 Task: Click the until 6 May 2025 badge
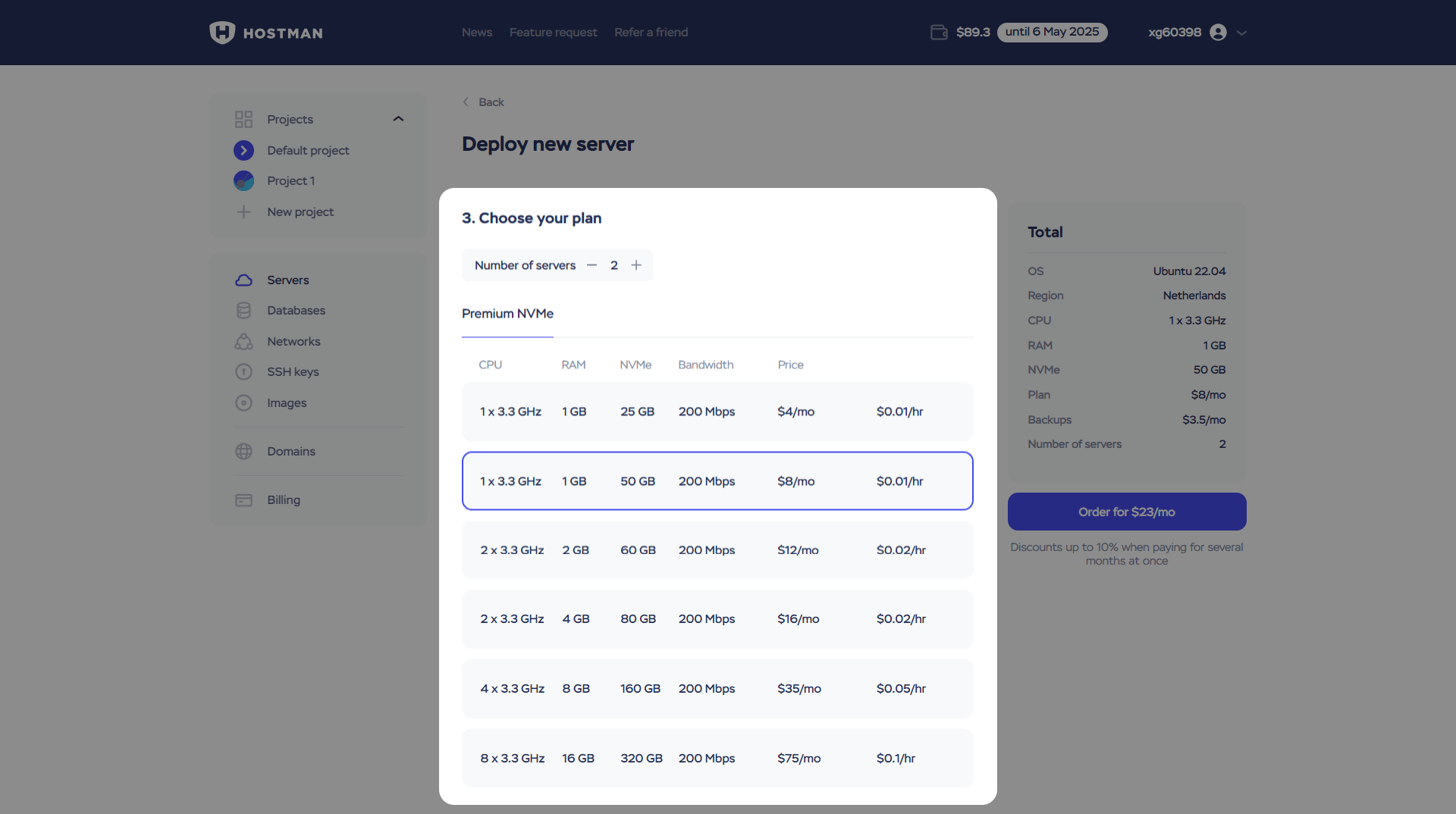[x=1052, y=32]
